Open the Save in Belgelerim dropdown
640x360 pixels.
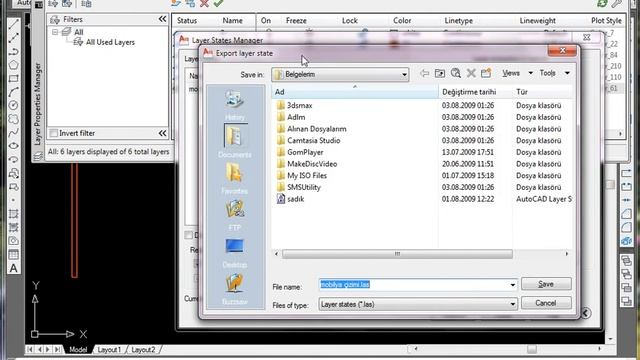coord(340,74)
